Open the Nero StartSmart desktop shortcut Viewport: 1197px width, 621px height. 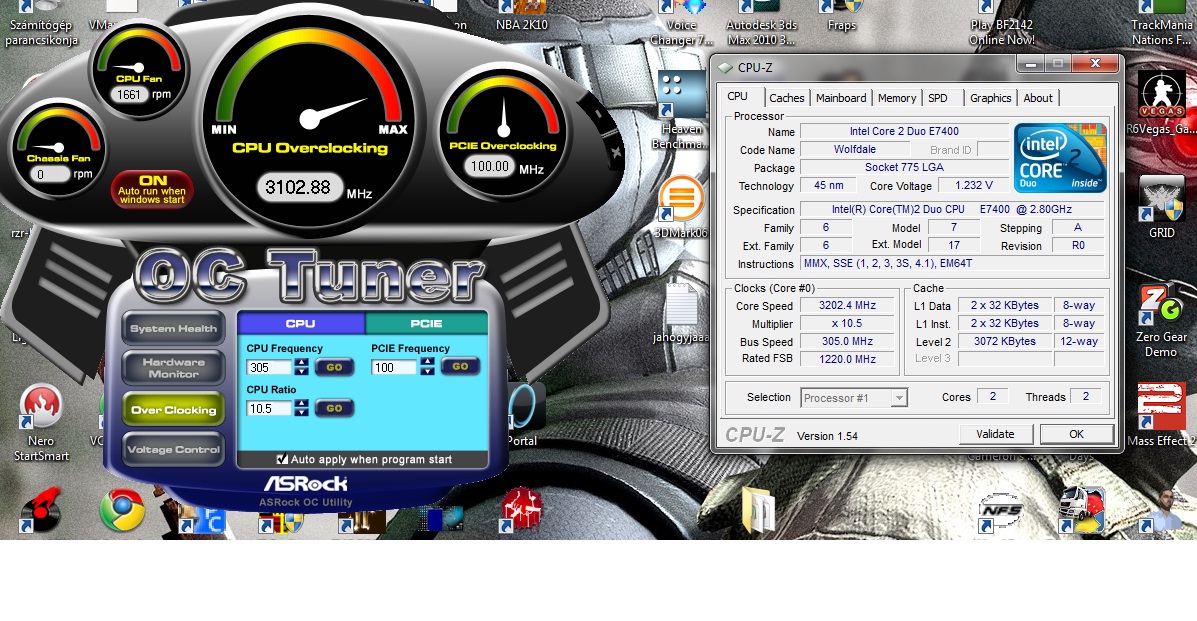(x=41, y=420)
